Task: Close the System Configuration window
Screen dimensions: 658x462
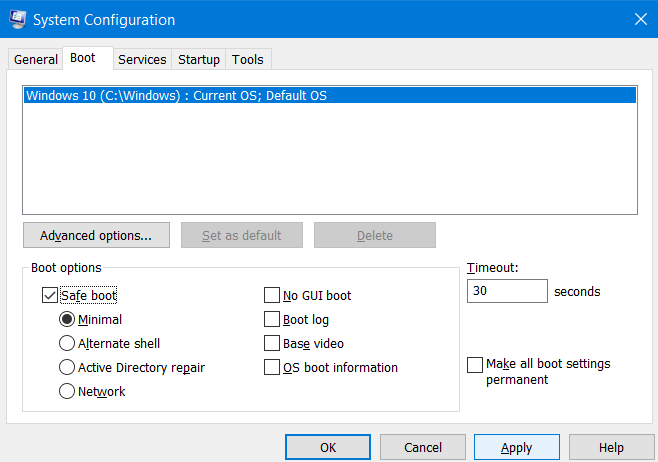Action: pyautogui.click(x=639, y=19)
